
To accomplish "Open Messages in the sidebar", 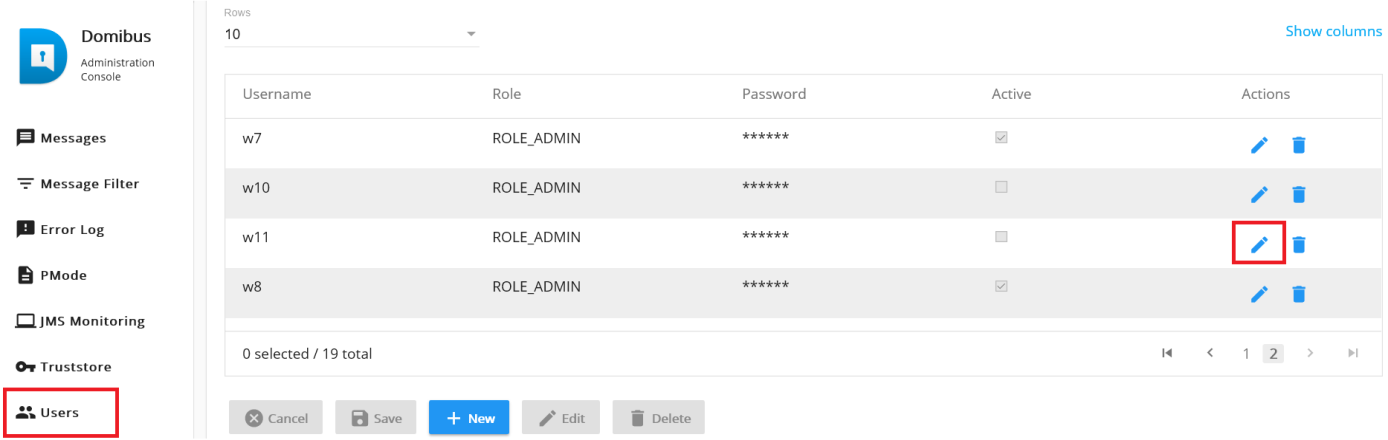I will [61, 138].
